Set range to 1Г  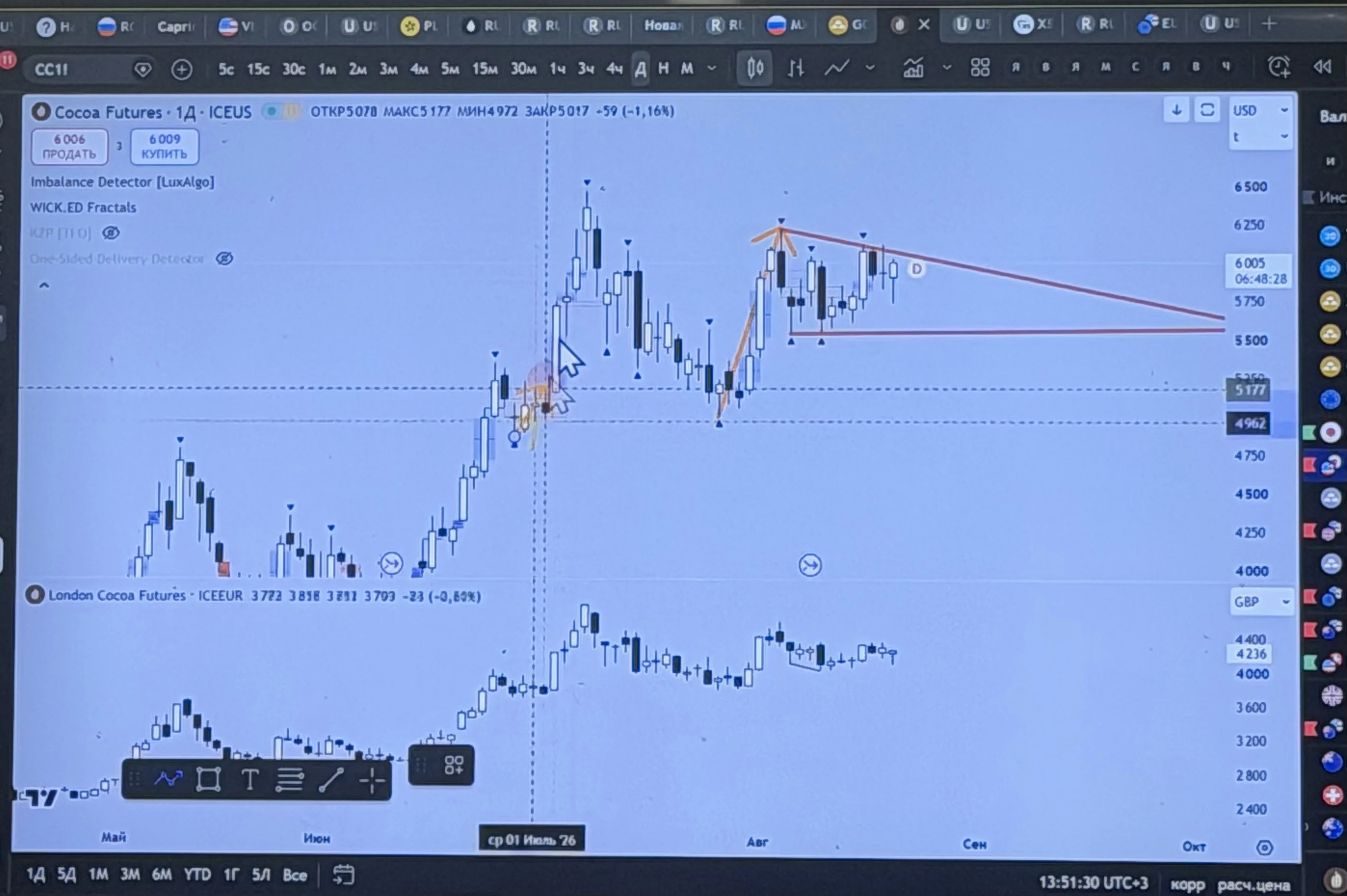[x=231, y=875]
